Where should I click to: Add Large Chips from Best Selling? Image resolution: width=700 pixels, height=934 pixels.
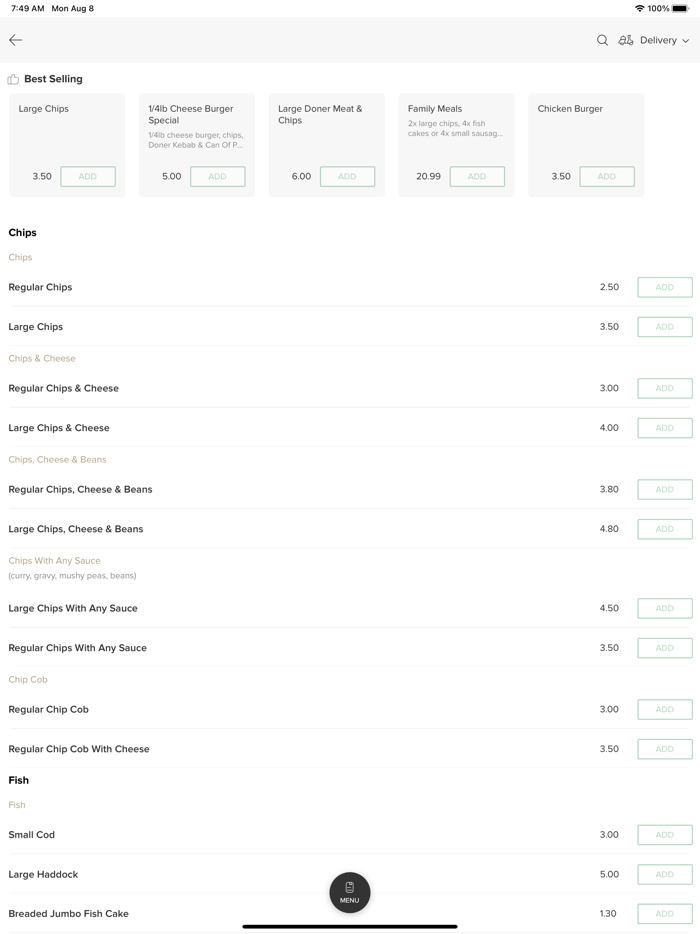[x=88, y=177]
